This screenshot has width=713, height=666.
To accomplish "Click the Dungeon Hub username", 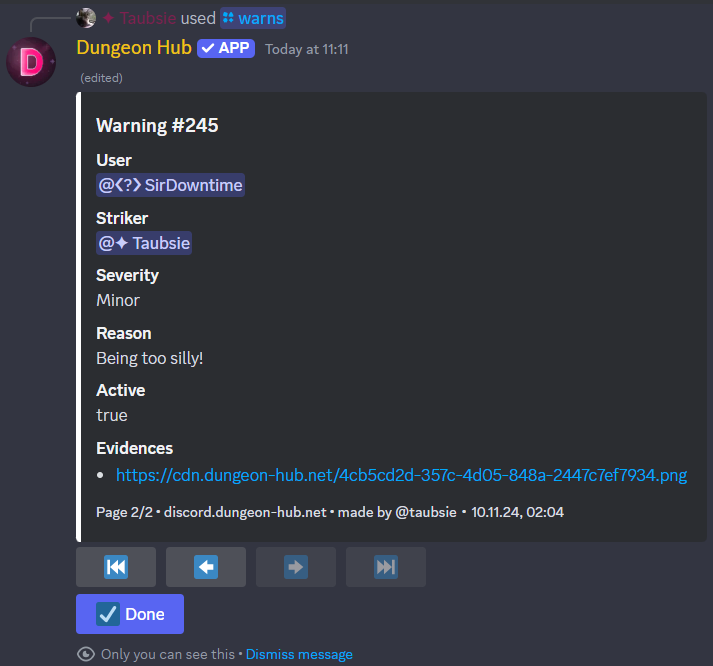I will point(134,48).
